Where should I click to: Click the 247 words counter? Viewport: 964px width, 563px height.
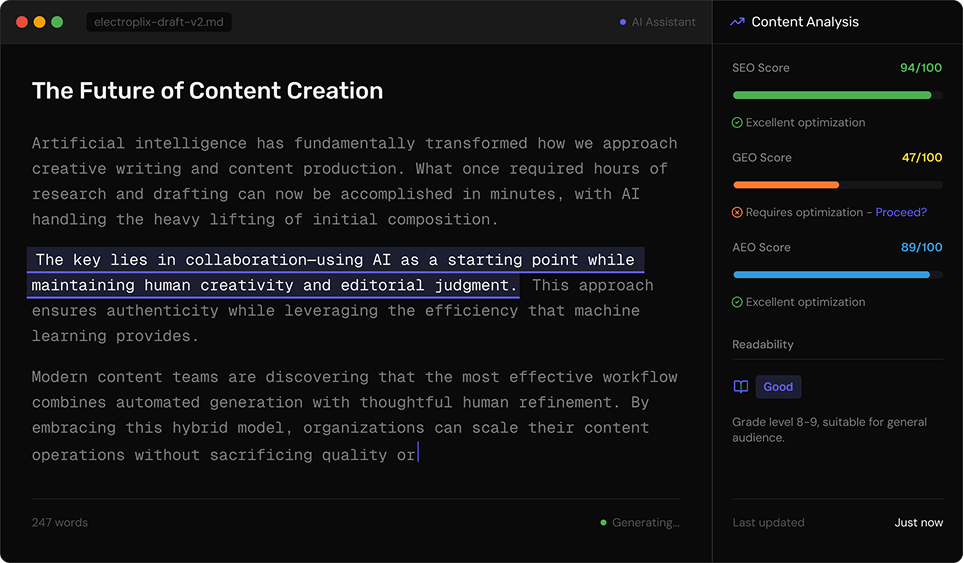tap(60, 522)
